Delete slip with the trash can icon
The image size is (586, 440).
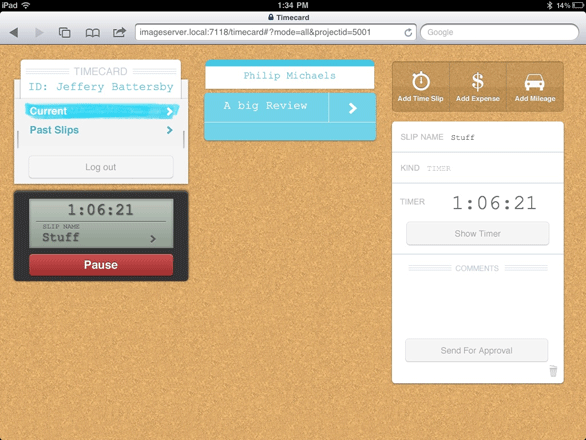[553, 371]
